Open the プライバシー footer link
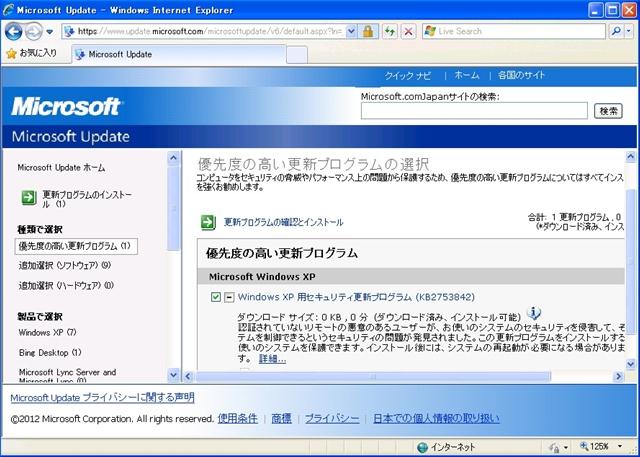The image size is (640, 457). pyautogui.click(x=332, y=418)
